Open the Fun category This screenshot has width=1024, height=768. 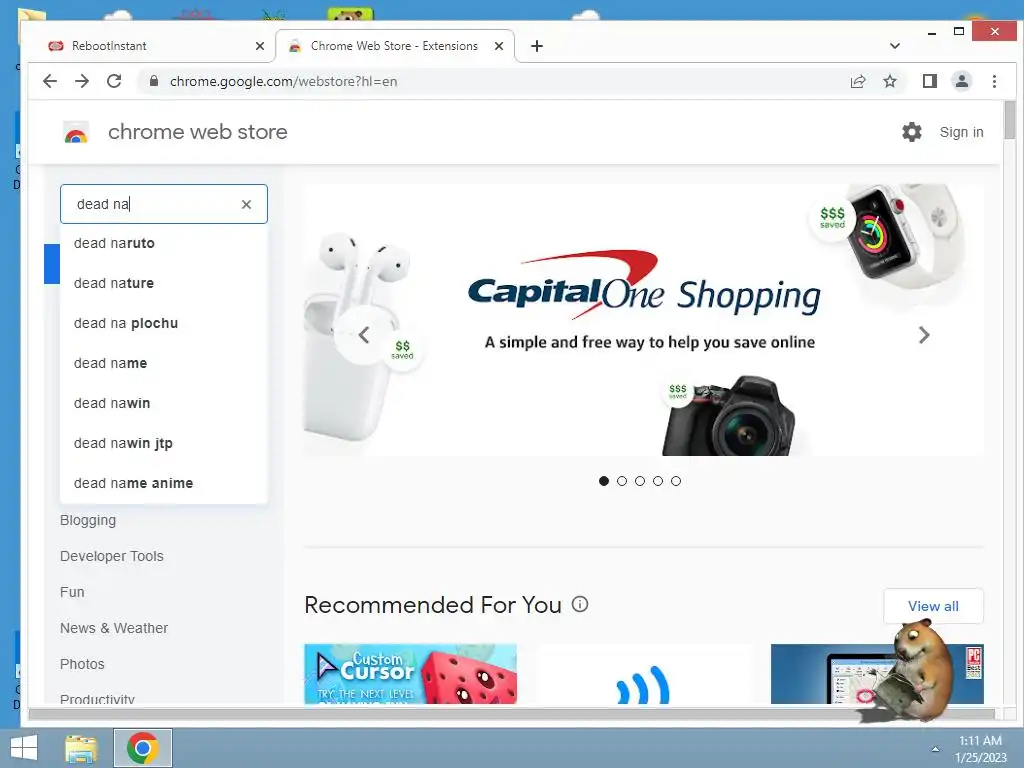pos(72,592)
